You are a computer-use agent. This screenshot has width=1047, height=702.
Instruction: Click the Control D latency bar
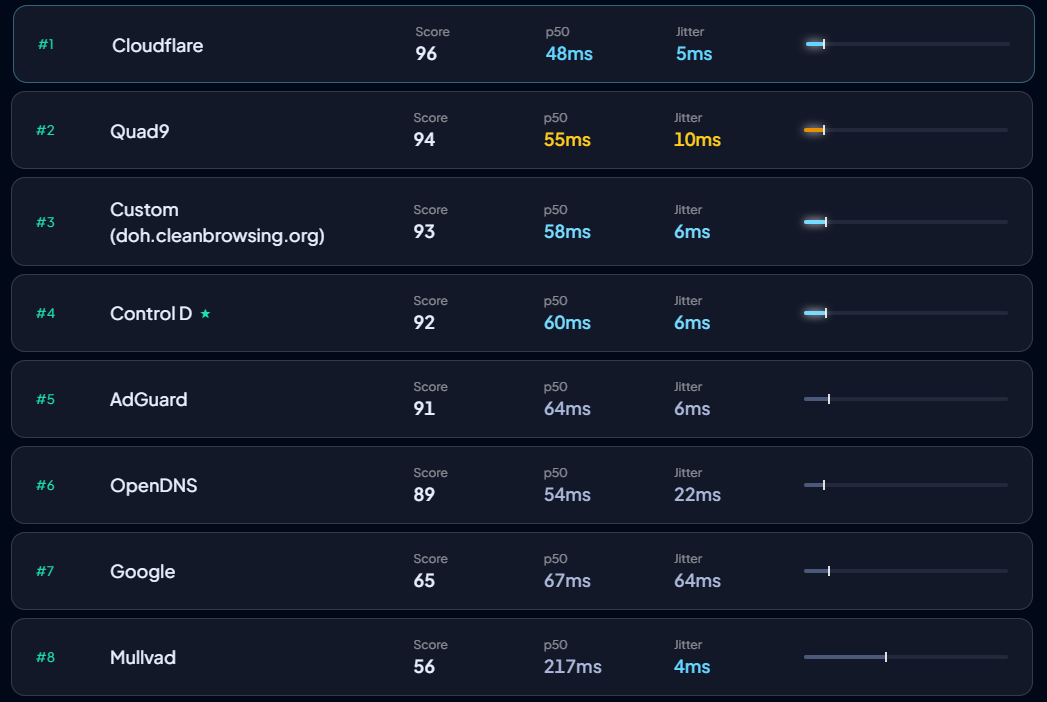pos(905,313)
